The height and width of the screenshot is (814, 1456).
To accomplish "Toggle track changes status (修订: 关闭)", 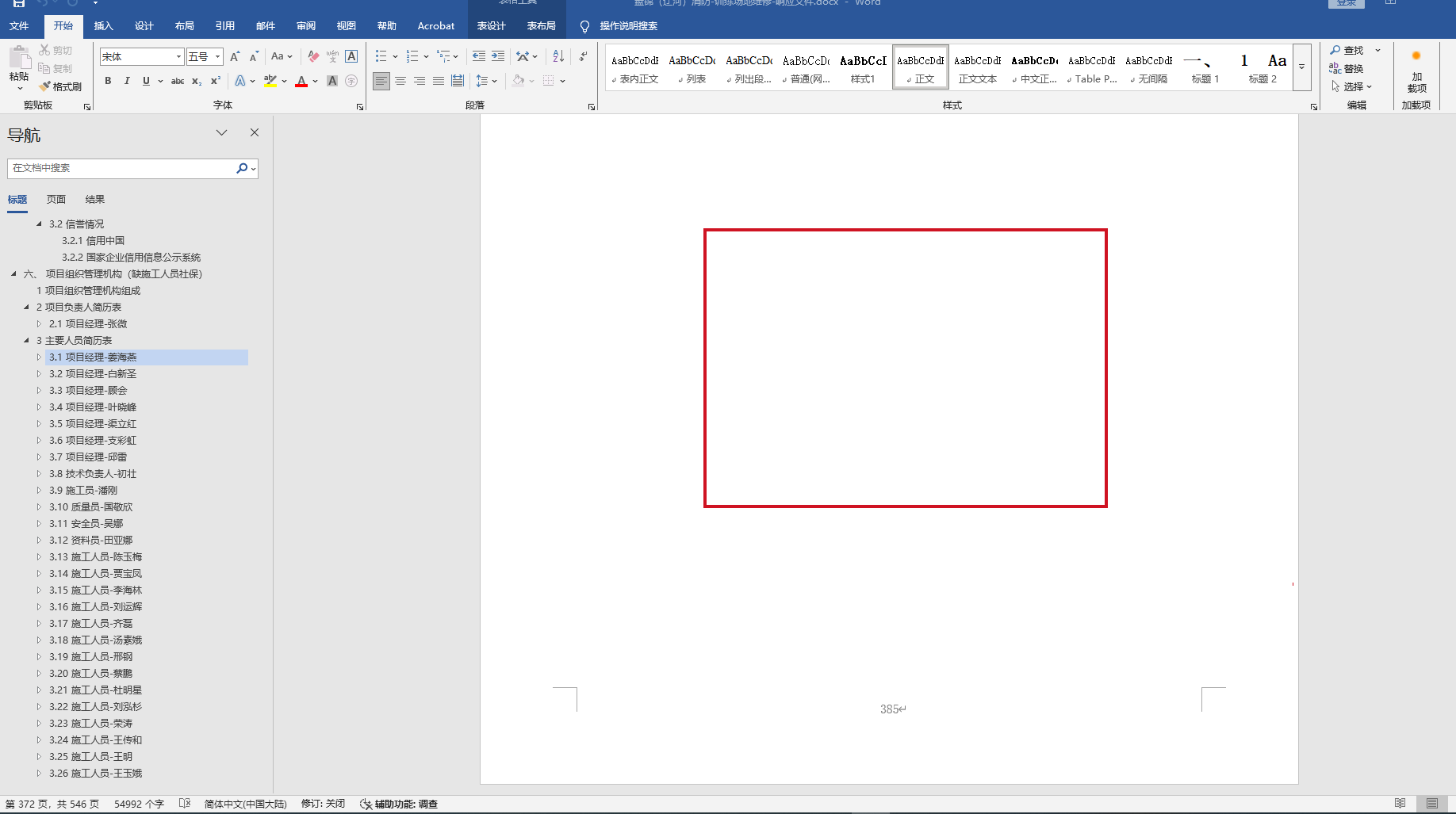I will pyautogui.click(x=323, y=804).
